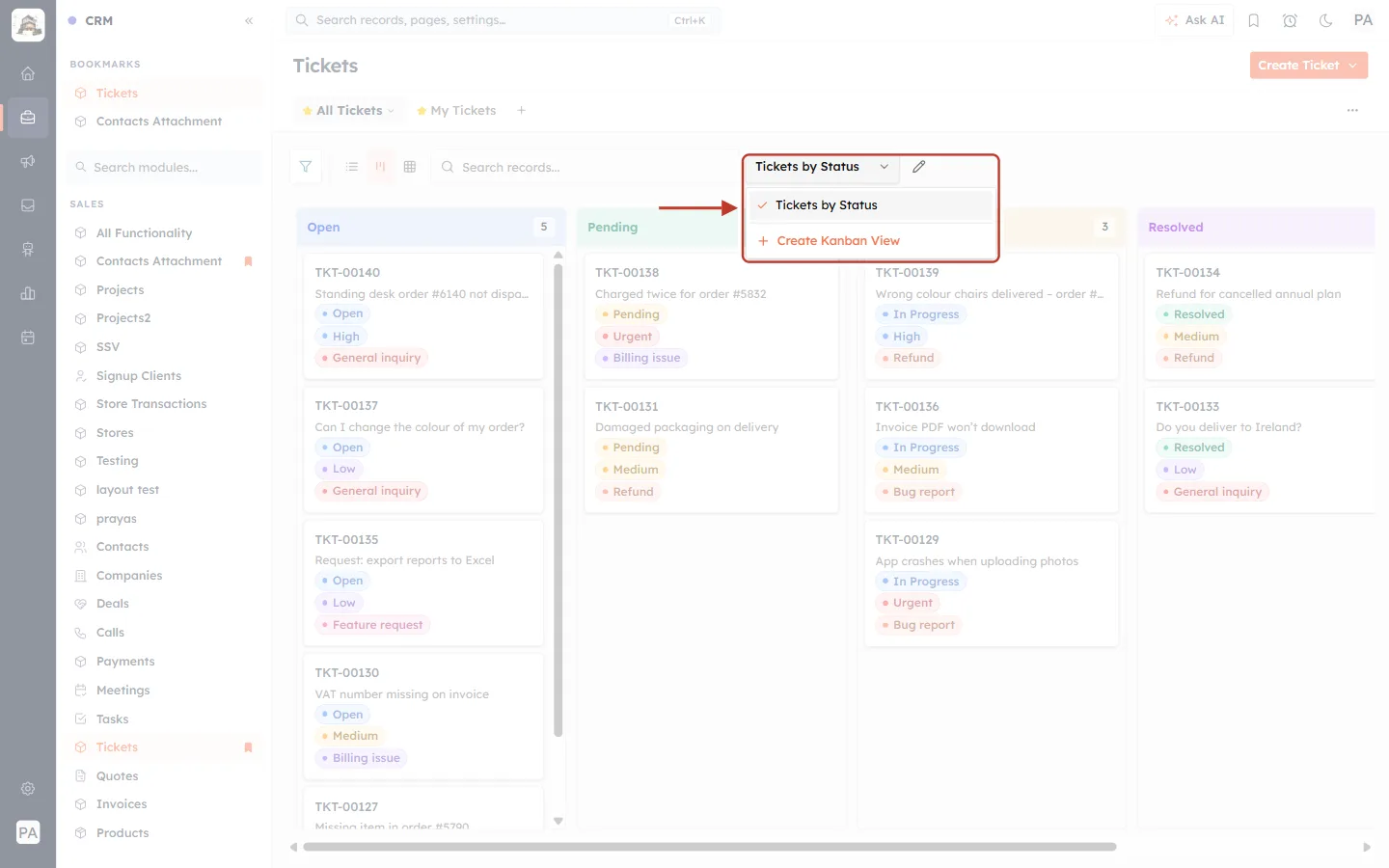
Task: Choose Create Kanban View from the menu
Action: click(x=871, y=241)
